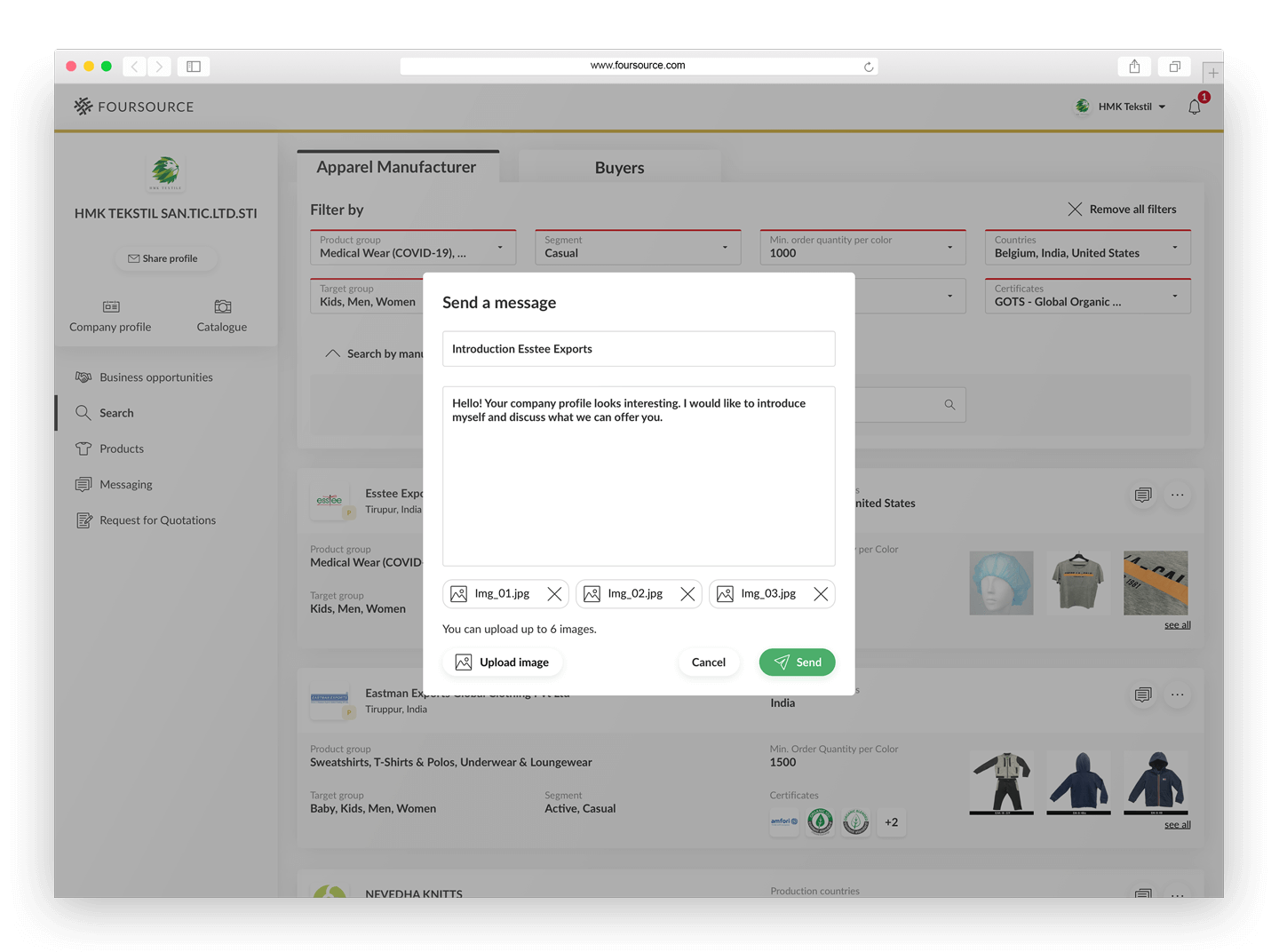Click Upload image button
1279x952 pixels.
[x=503, y=662]
